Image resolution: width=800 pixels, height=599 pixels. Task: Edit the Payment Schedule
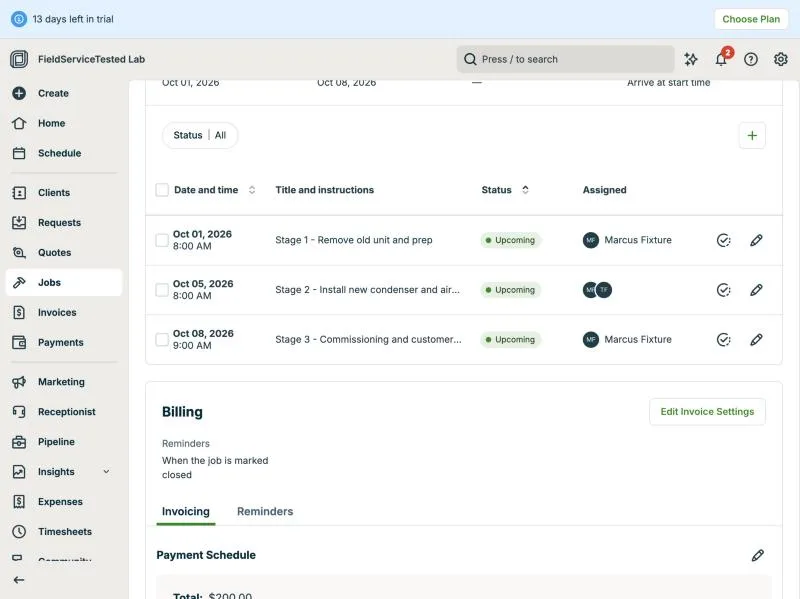758,555
